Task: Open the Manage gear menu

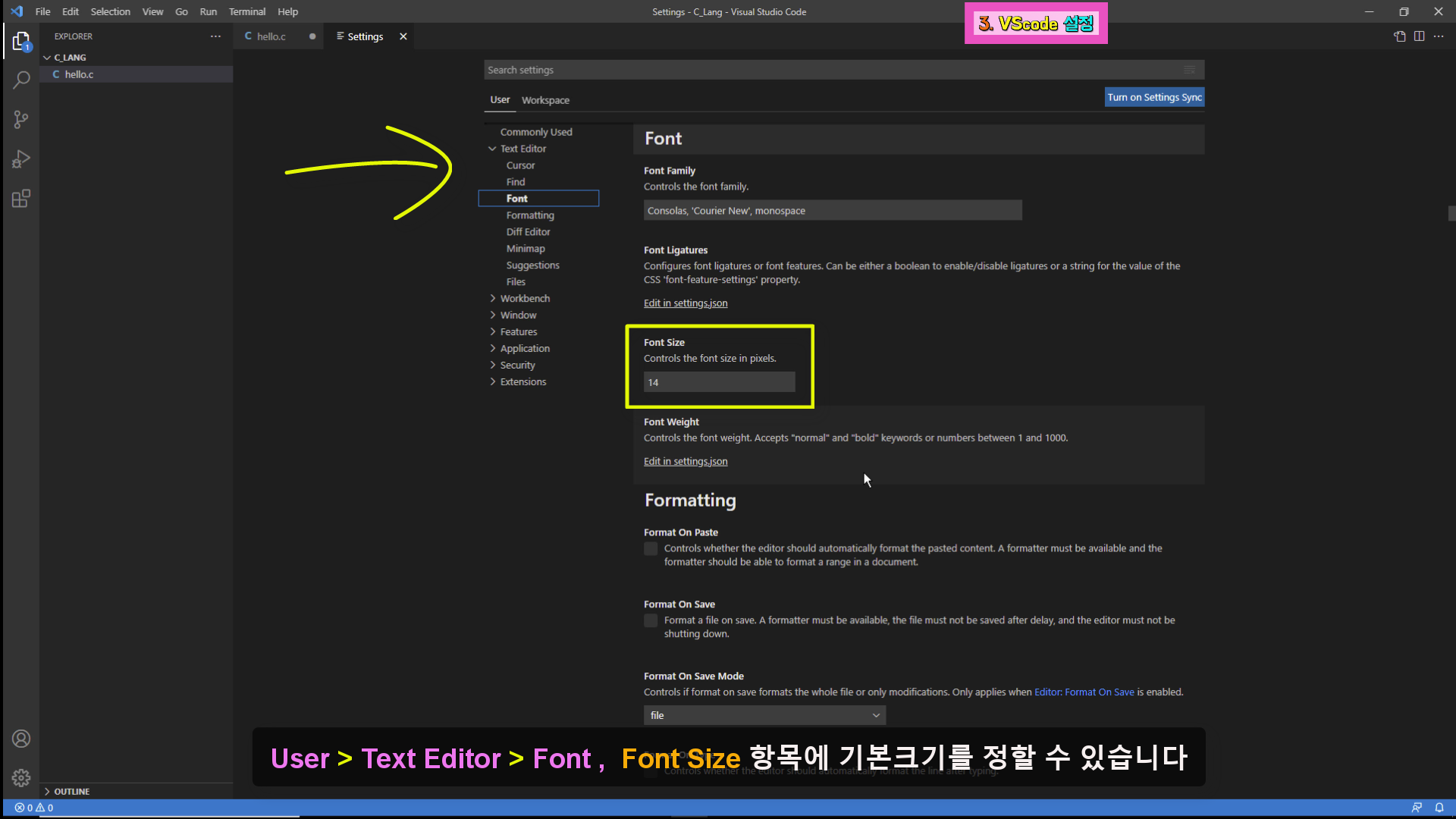Action: coord(21,777)
